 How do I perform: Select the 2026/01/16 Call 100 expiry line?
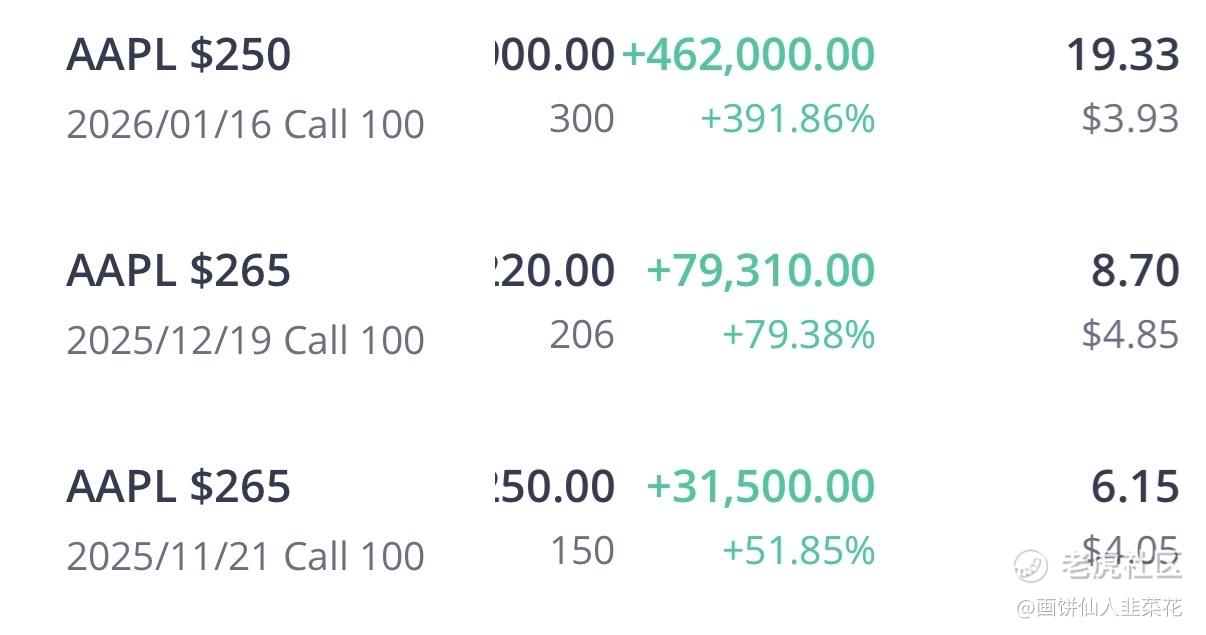[245, 125]
